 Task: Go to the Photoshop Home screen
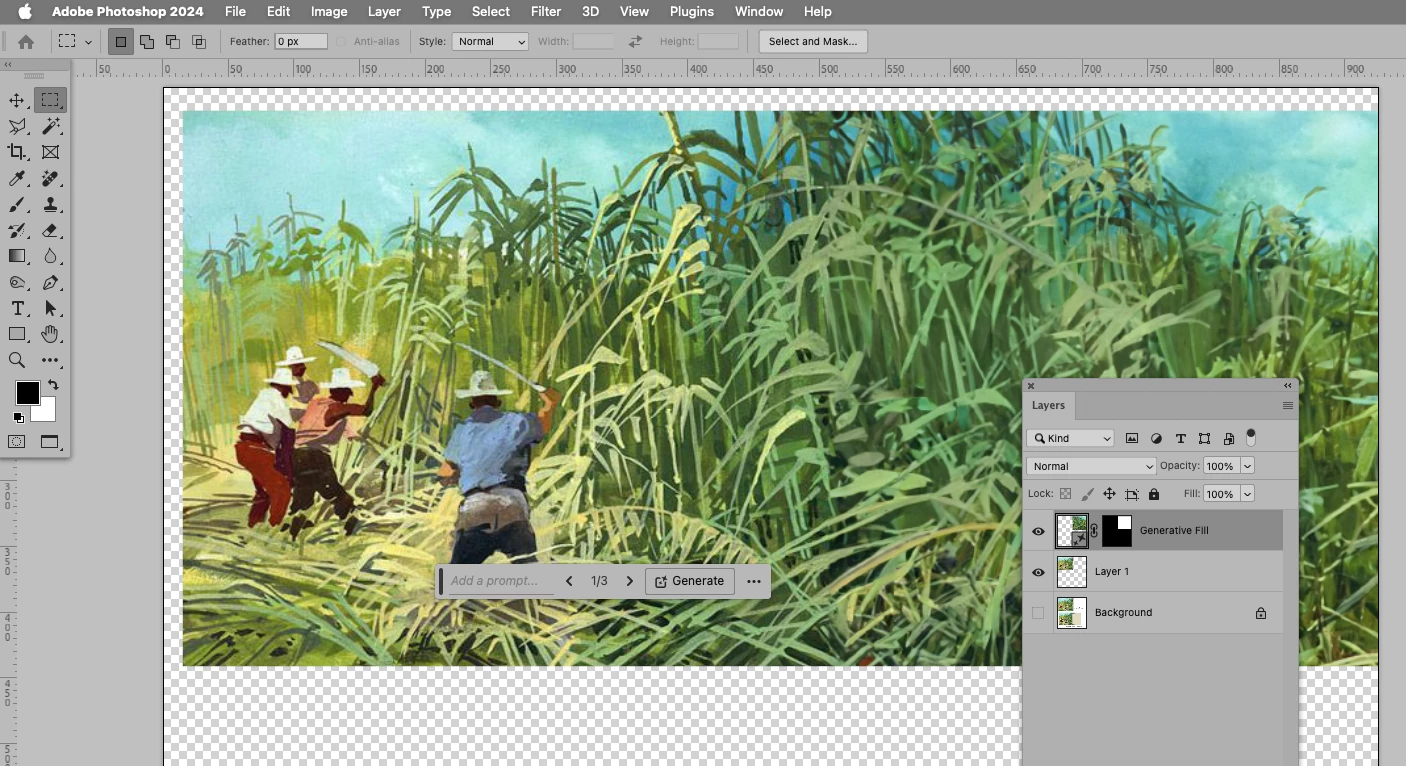(26, 41)
